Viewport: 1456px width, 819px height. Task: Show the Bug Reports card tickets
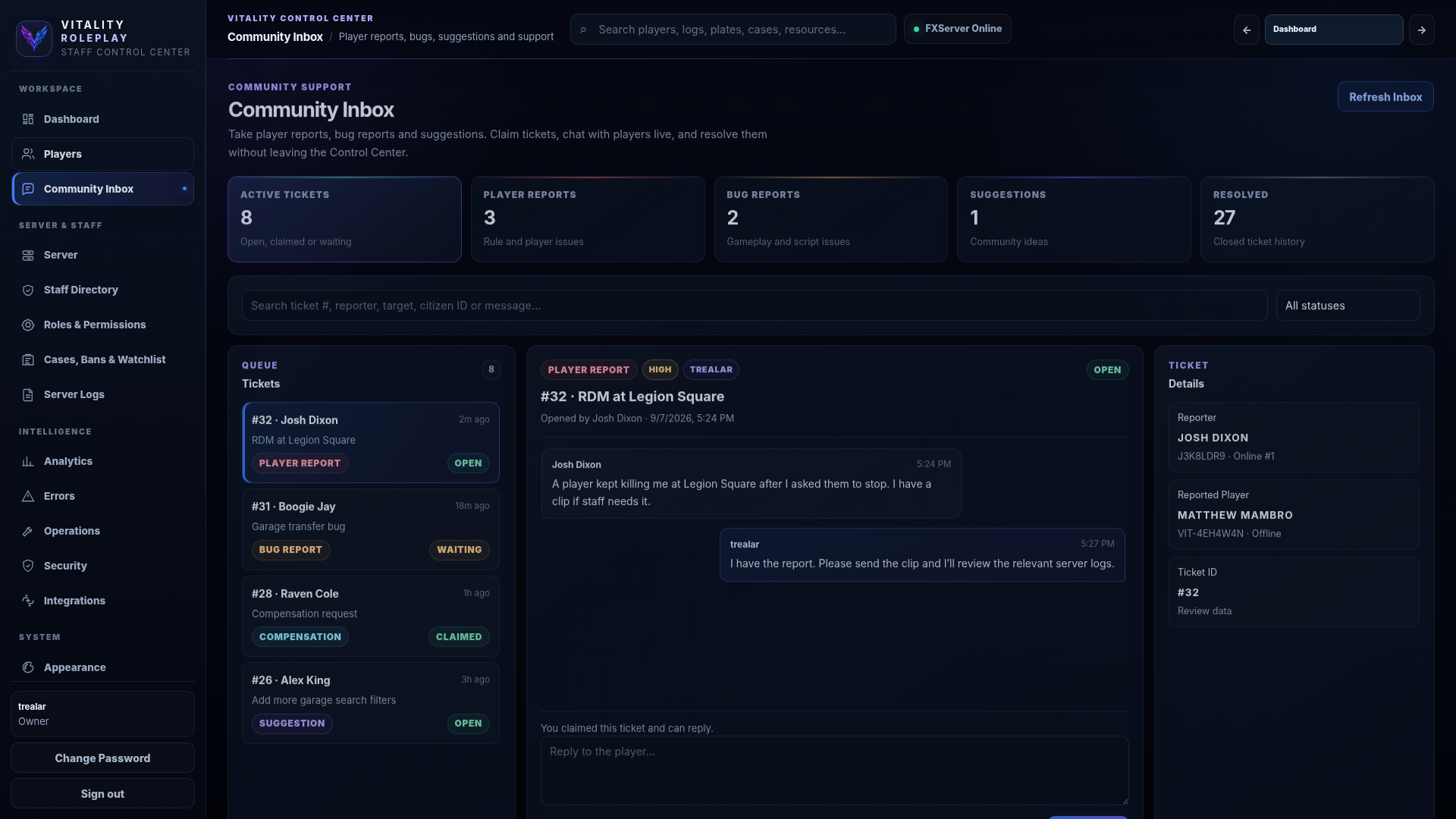831,219
